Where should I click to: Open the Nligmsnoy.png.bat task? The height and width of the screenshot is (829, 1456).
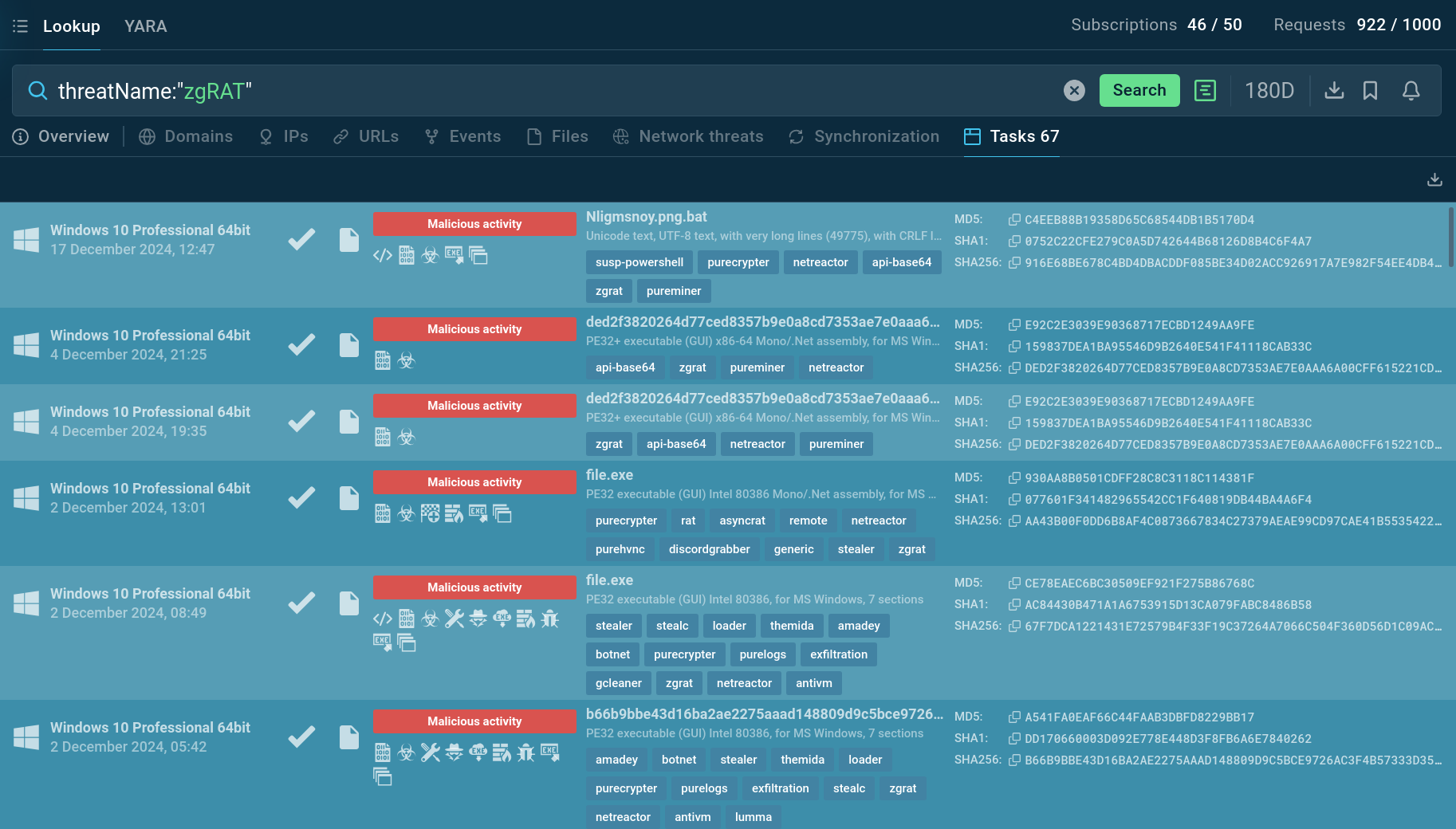pyautogui.click(x=646, y=217)
